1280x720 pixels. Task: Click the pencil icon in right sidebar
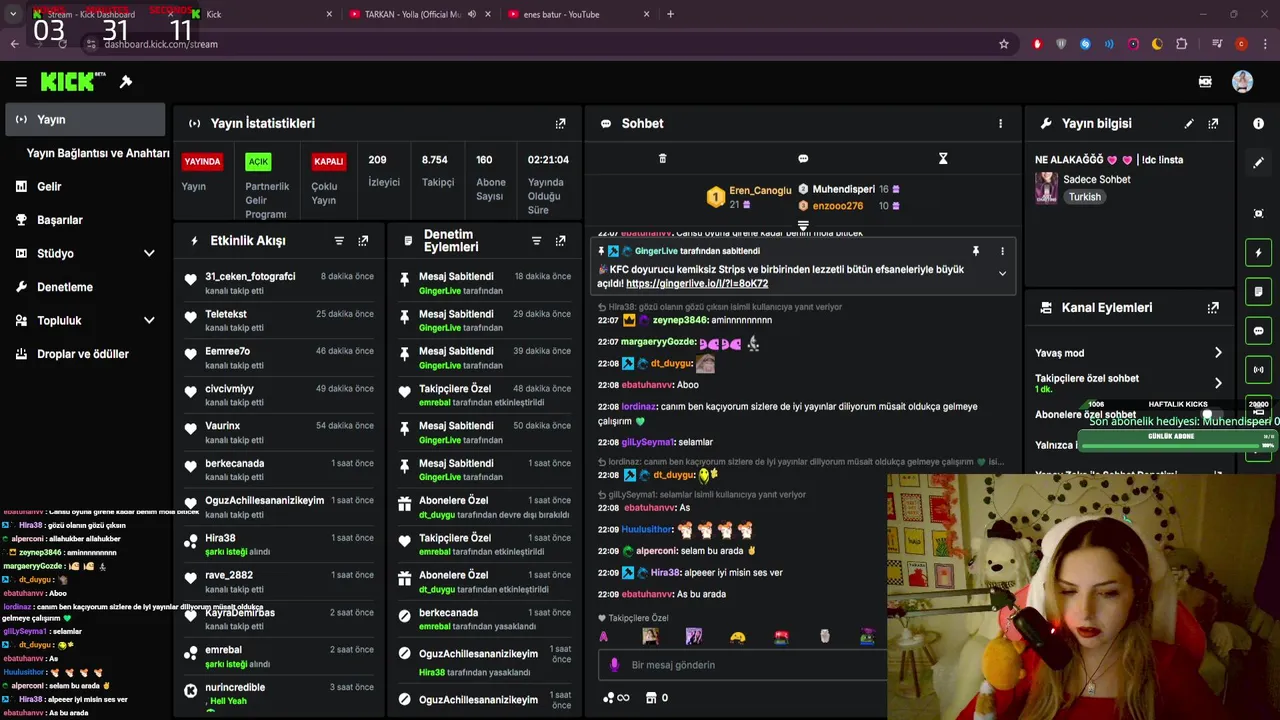pyautogui.click(x=1258, y=162)
